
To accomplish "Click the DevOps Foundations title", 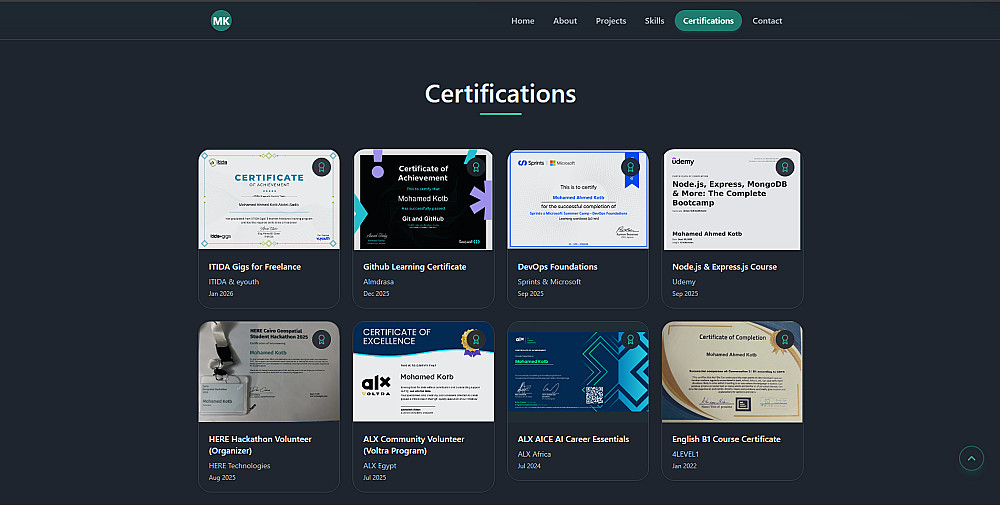I will pos(557,267).
